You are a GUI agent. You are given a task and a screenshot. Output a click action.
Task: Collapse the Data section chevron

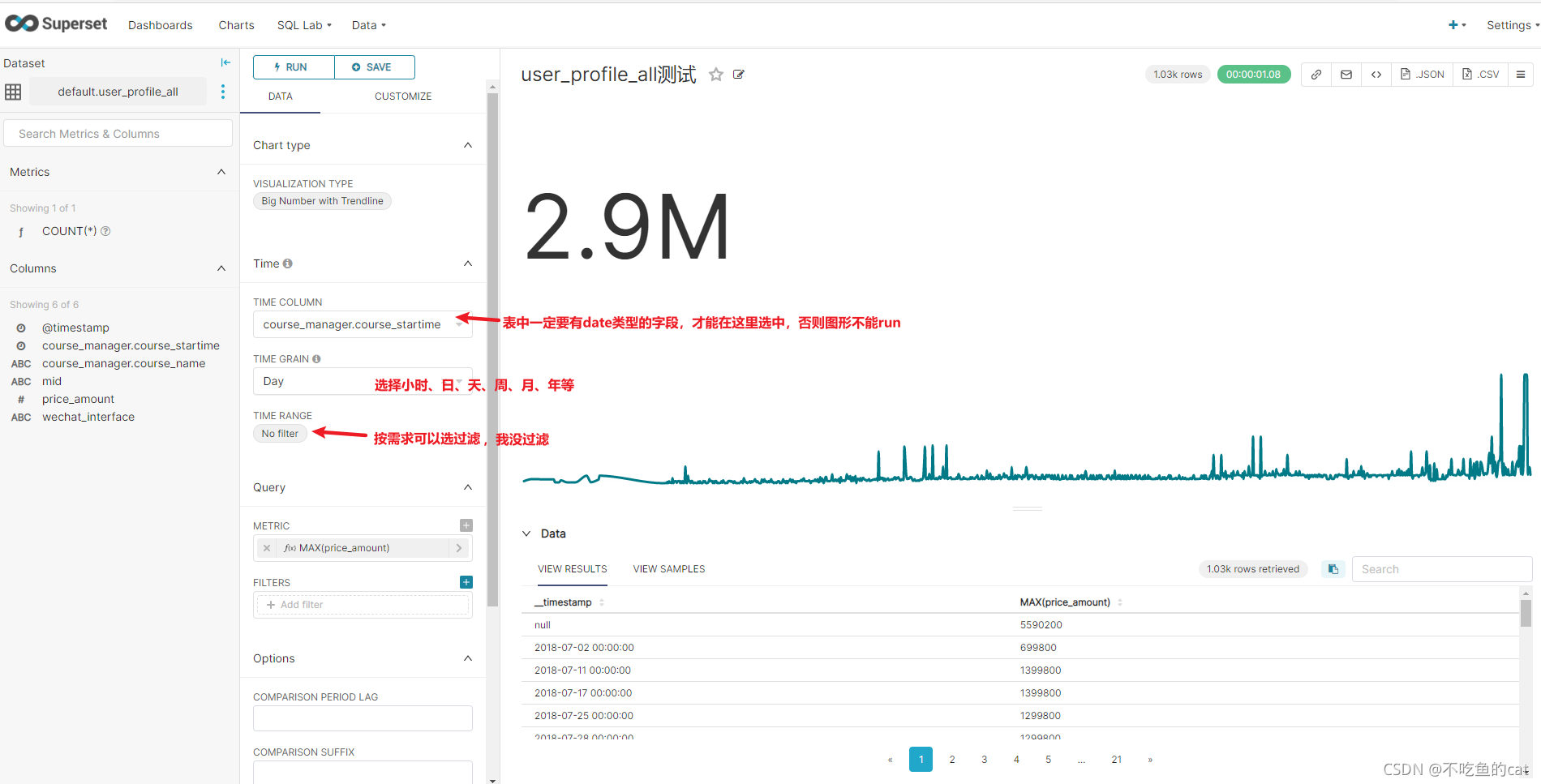[x=526, y=533]
